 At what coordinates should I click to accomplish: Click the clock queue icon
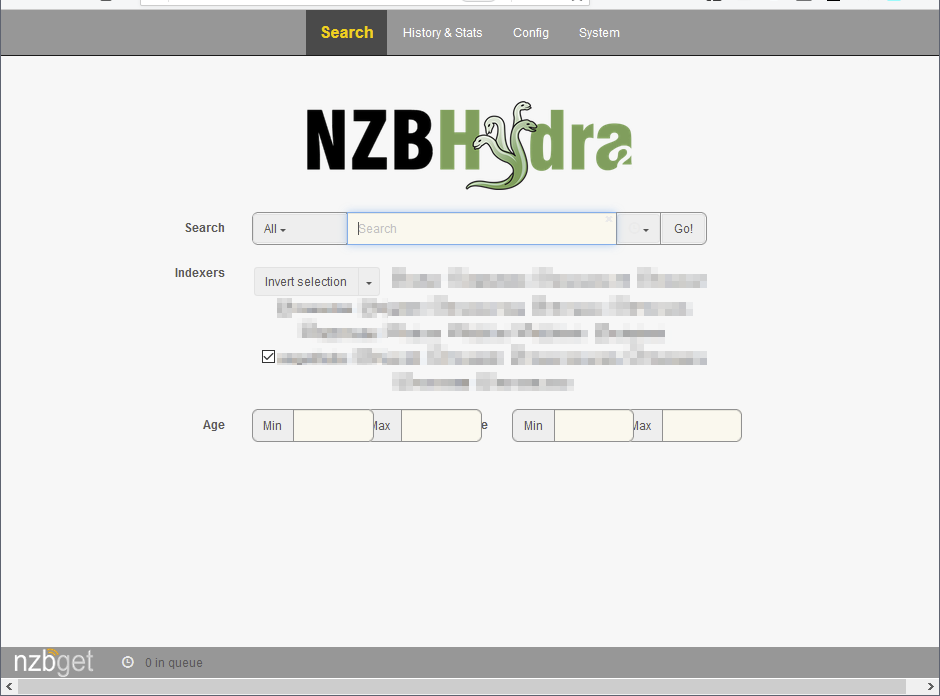point(128,662)
